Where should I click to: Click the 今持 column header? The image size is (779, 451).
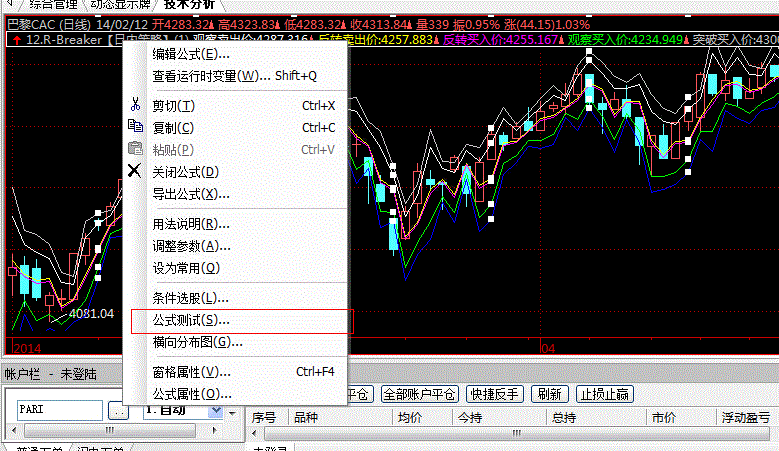click(470, 418)
